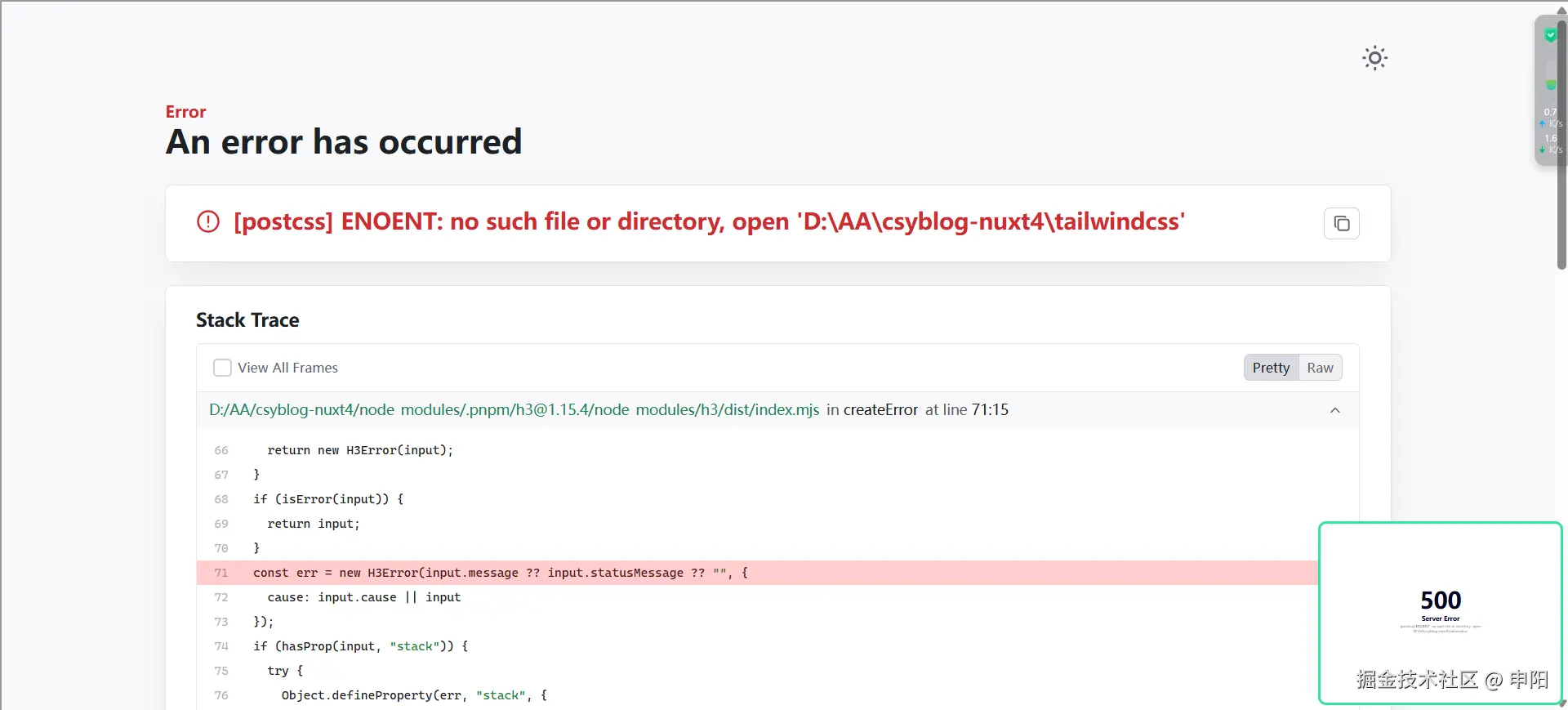The image size is (1568, 710).
Task: Click the green download speed arrow
Action: pos(1543,150)
